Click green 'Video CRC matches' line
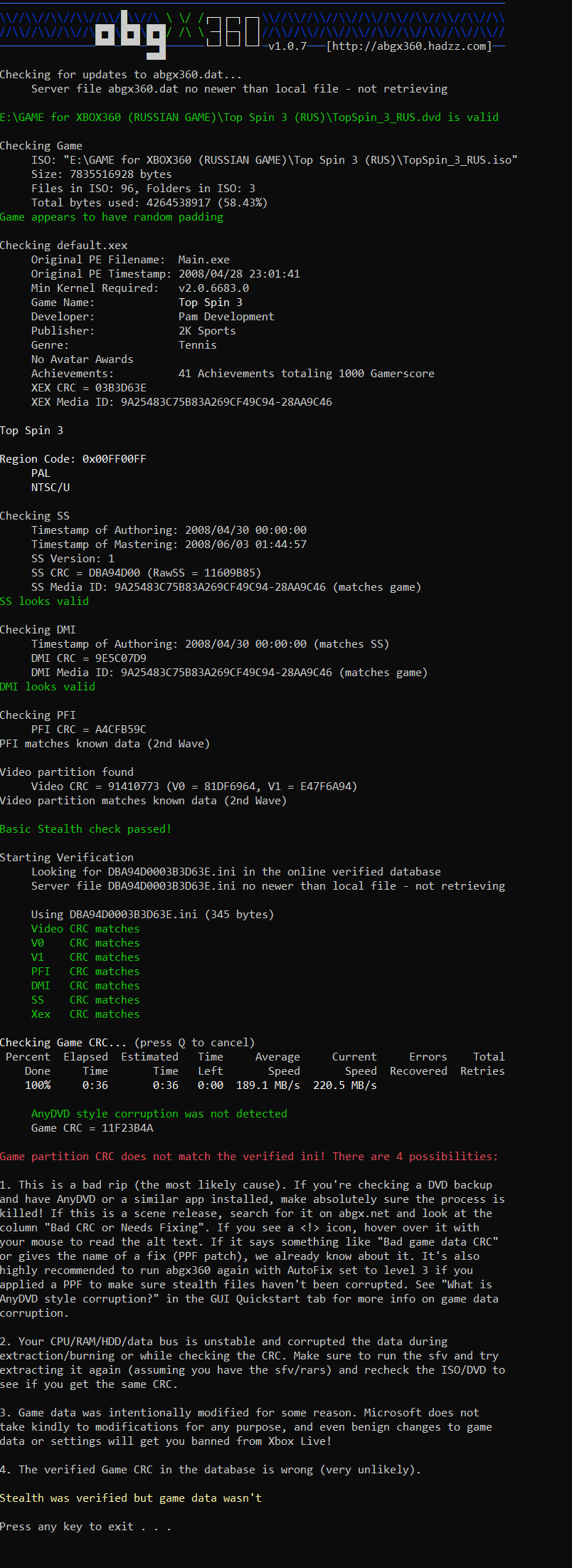 85,929
